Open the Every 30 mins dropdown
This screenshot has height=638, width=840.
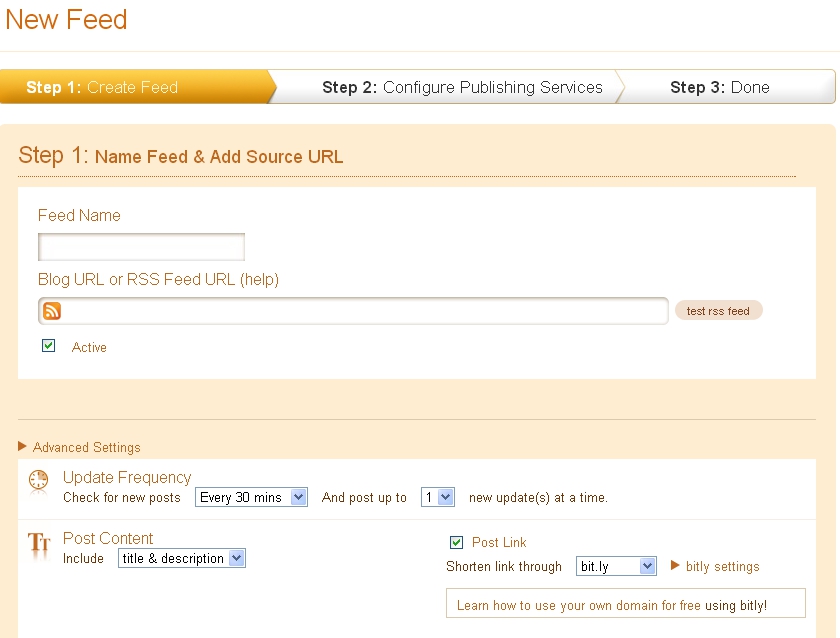pos(251,497)
